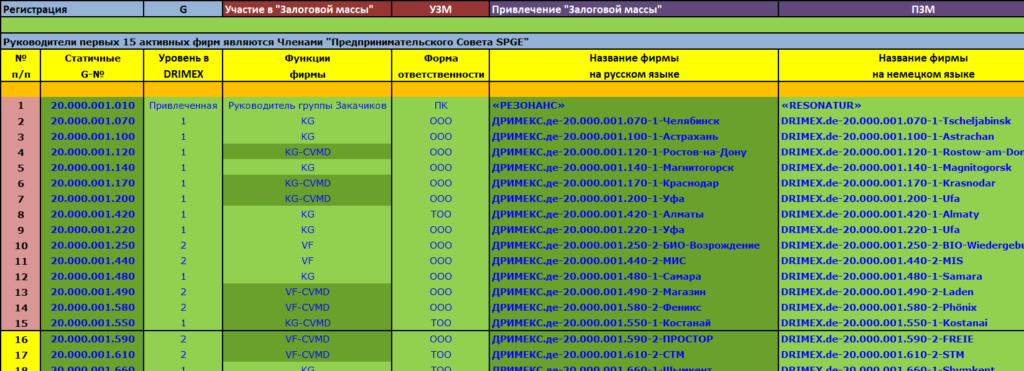1024x371 pixels.
Task: Click the УЗМ header cell
Action: click(440, 9)
